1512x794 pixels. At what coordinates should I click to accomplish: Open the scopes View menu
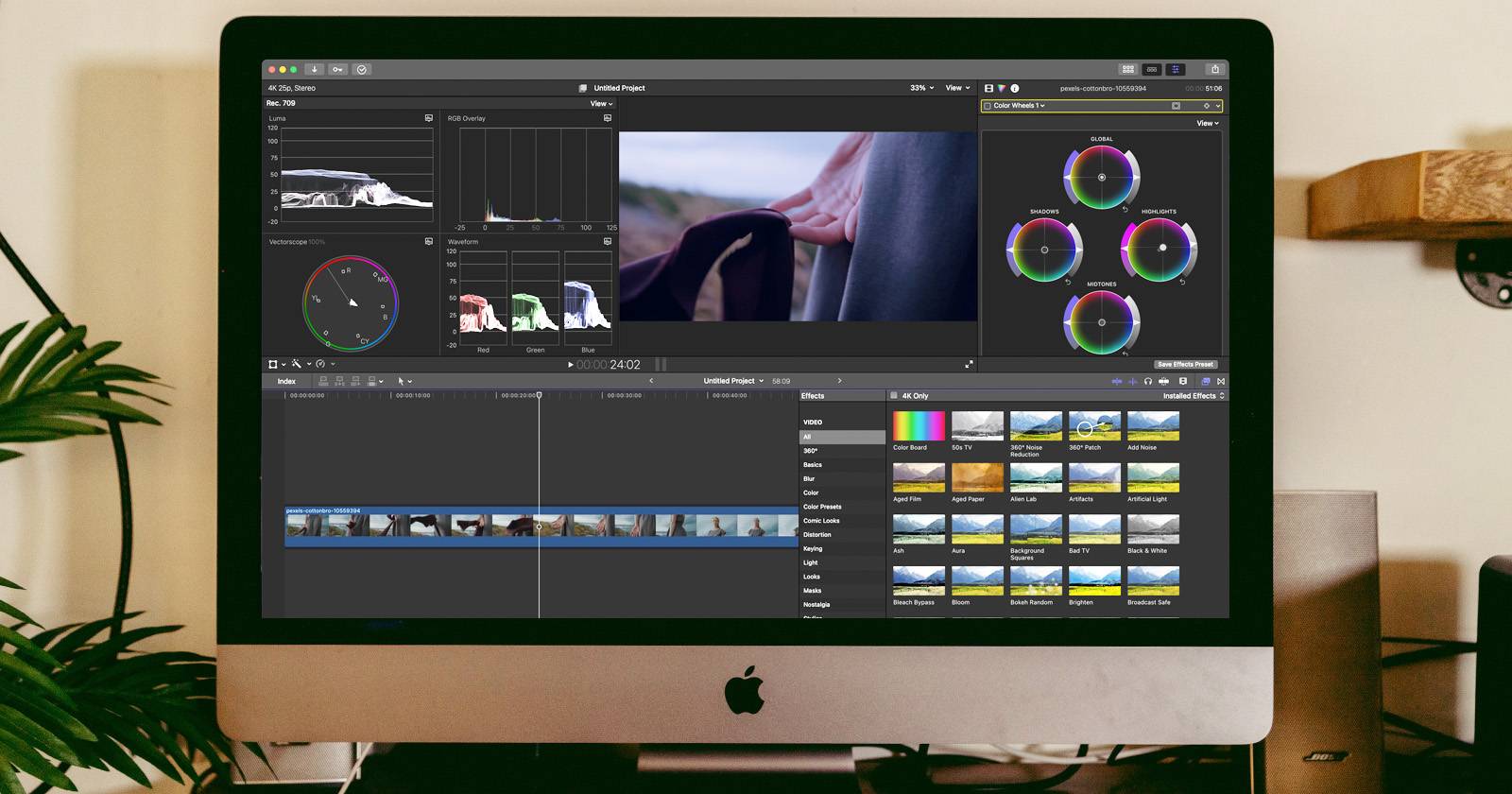(601, 104)
